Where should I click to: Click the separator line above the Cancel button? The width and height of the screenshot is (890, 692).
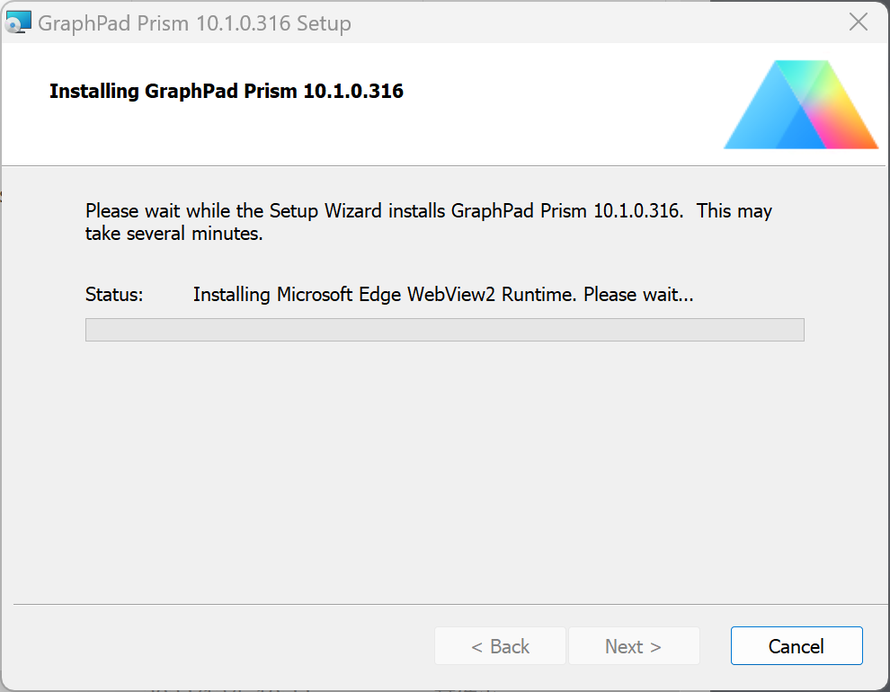pyautogui.click(x=444, y=604)
